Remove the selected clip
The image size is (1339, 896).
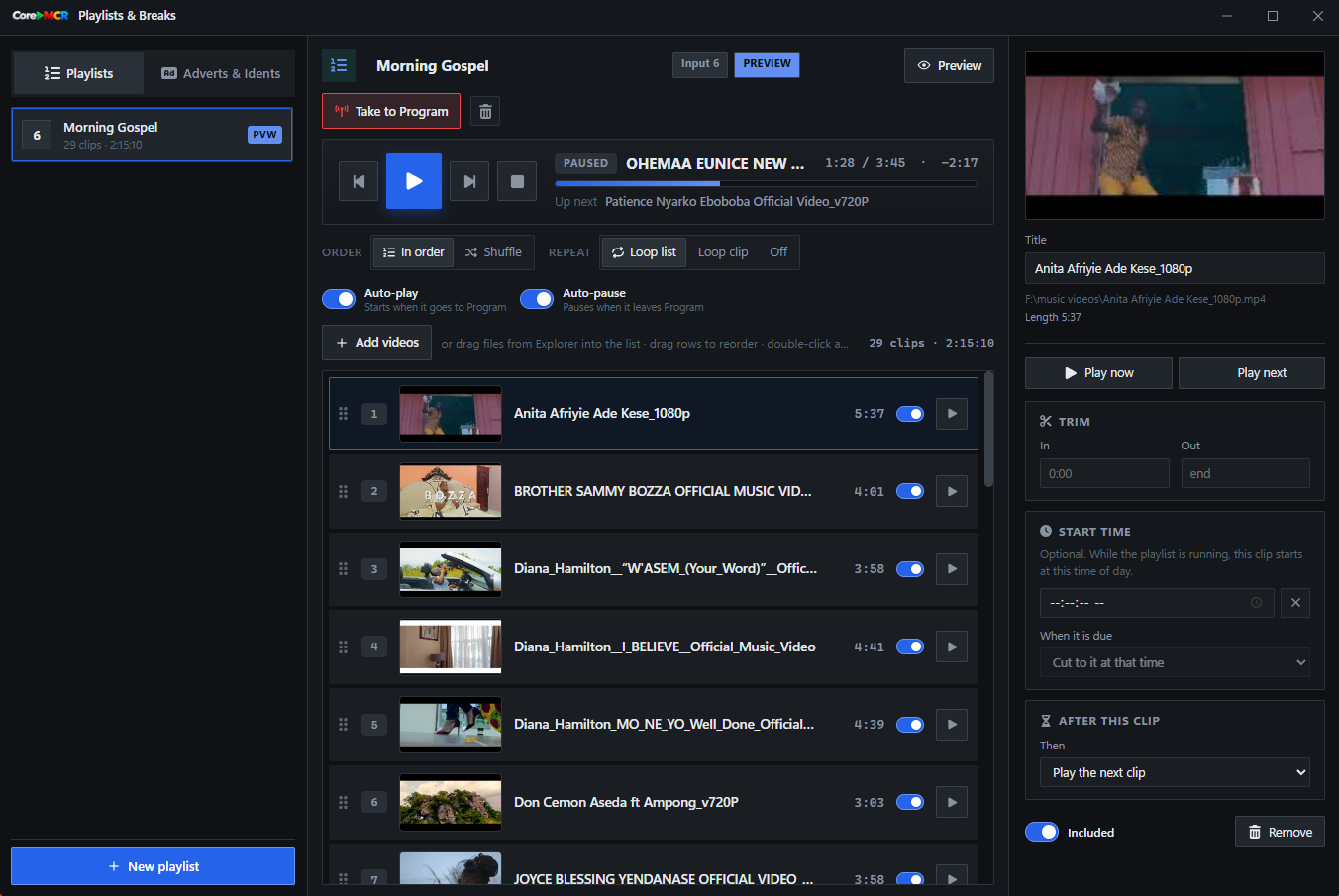point(1280,832)
